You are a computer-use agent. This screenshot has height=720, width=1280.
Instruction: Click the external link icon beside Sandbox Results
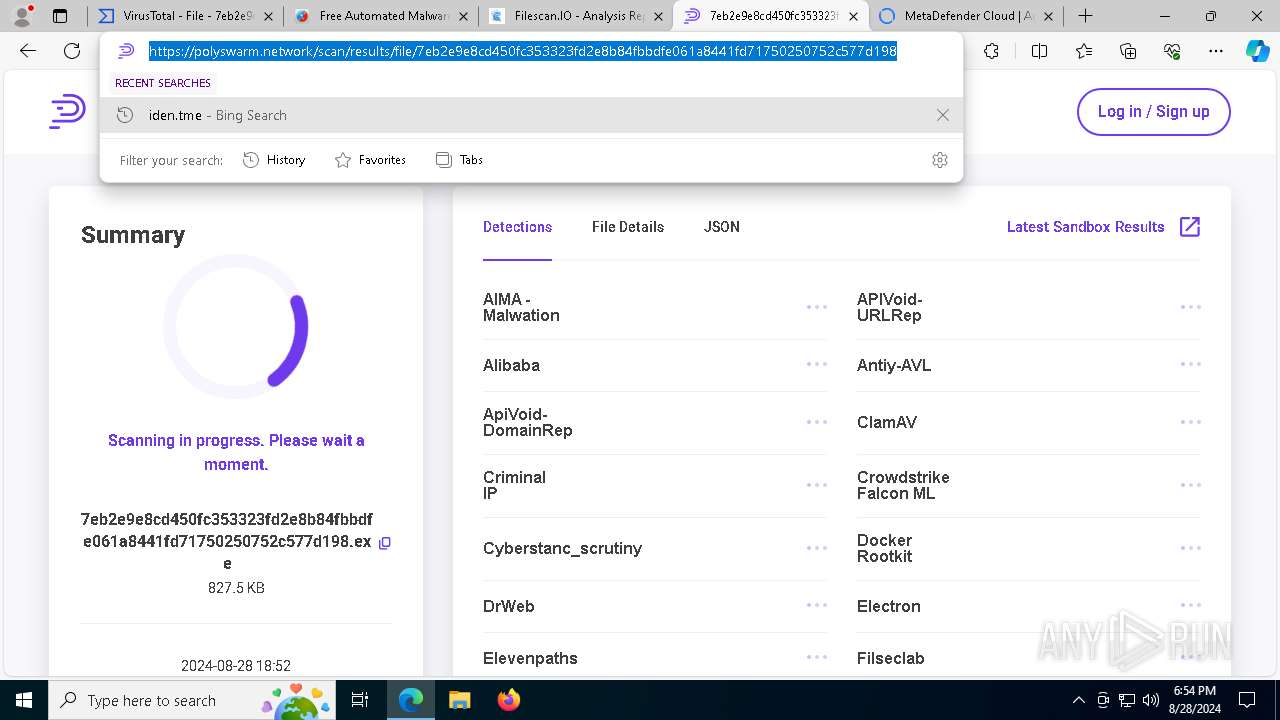click(x=1190, y=227)
